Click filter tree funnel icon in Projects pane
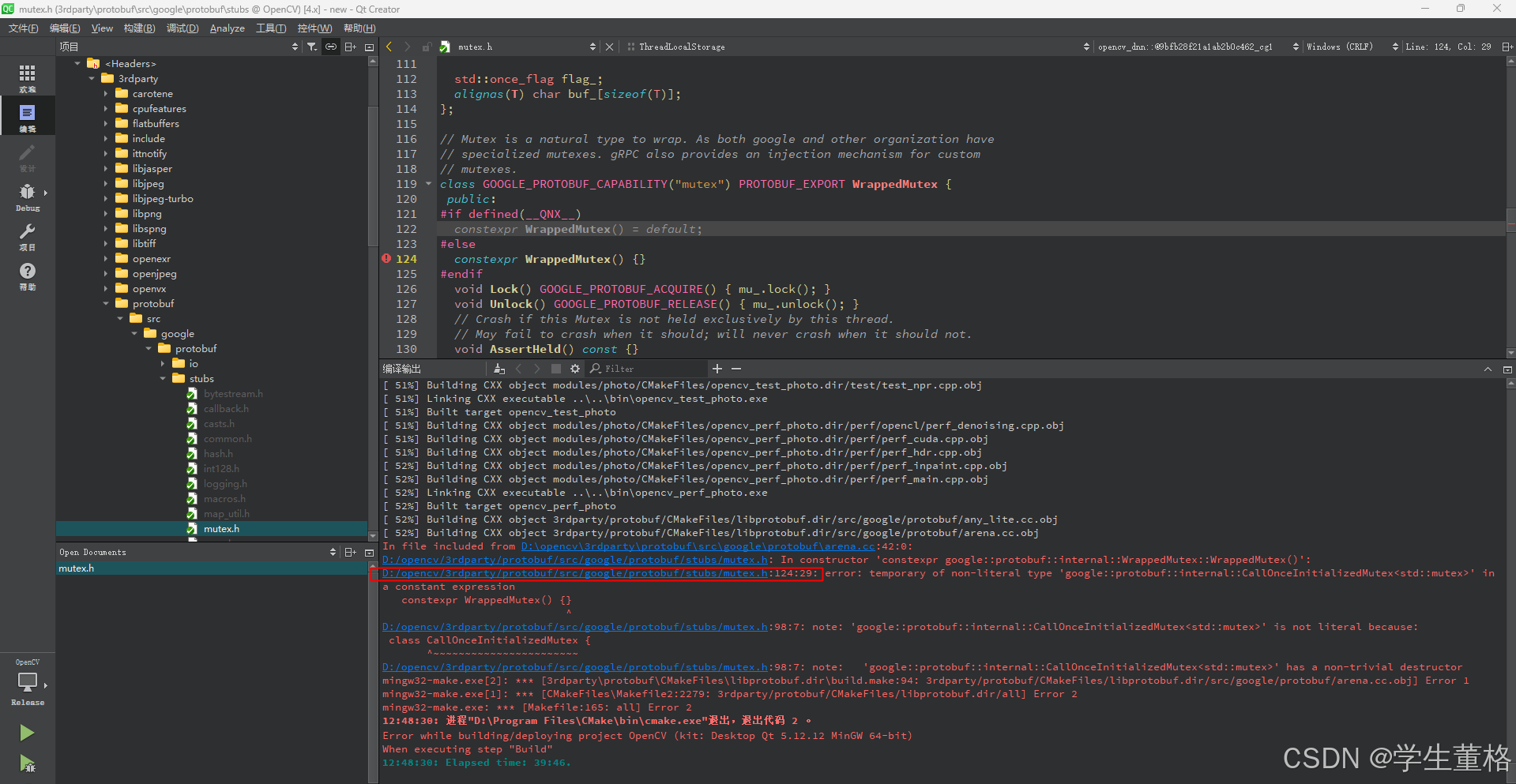 312,47
